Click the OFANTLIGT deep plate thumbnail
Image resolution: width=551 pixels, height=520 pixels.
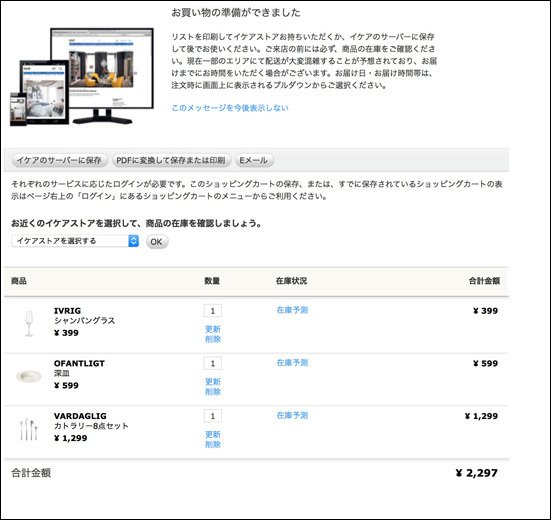(x=29, y=376)
